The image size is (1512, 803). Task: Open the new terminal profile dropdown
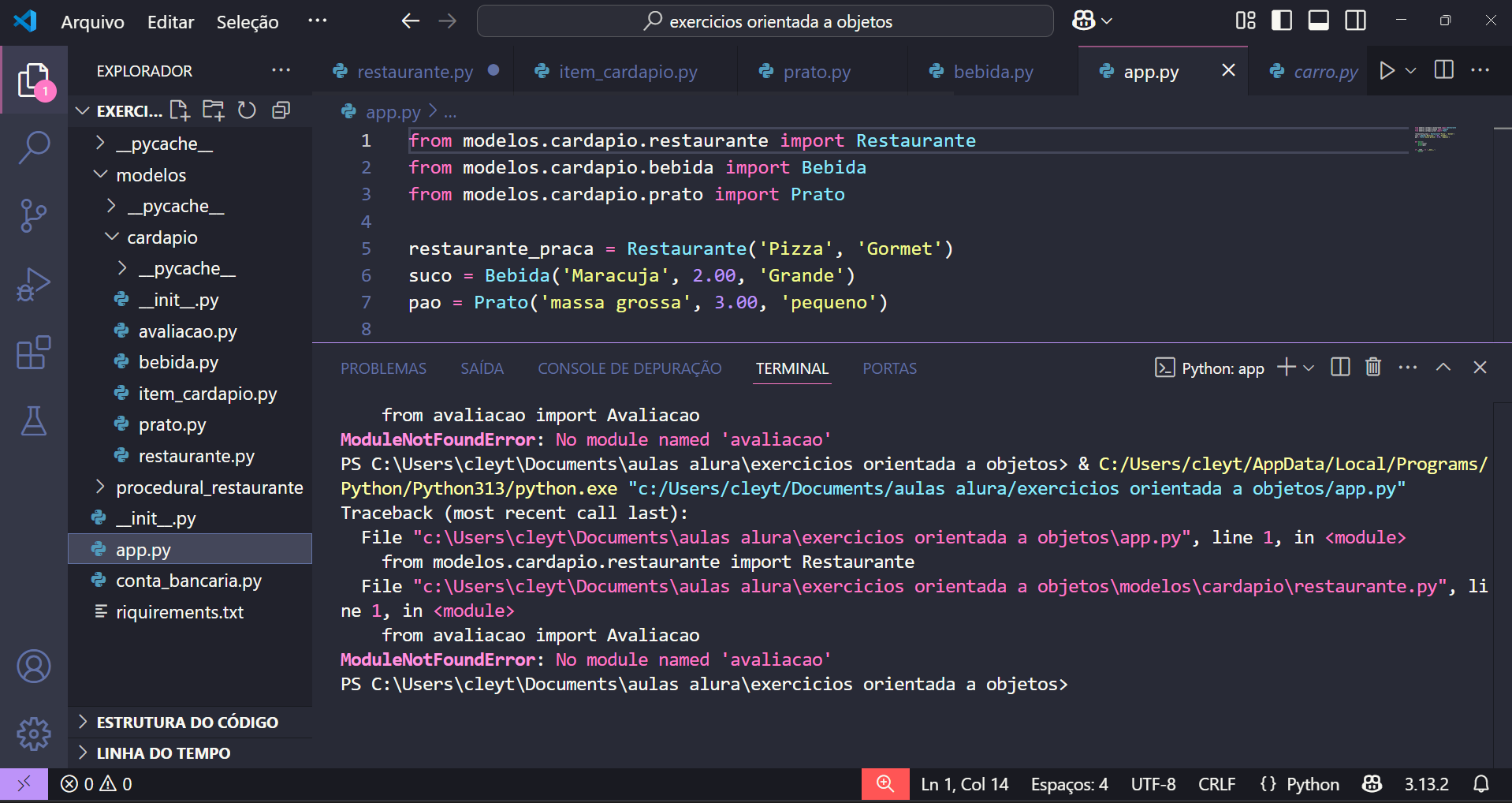(1309, 368)
